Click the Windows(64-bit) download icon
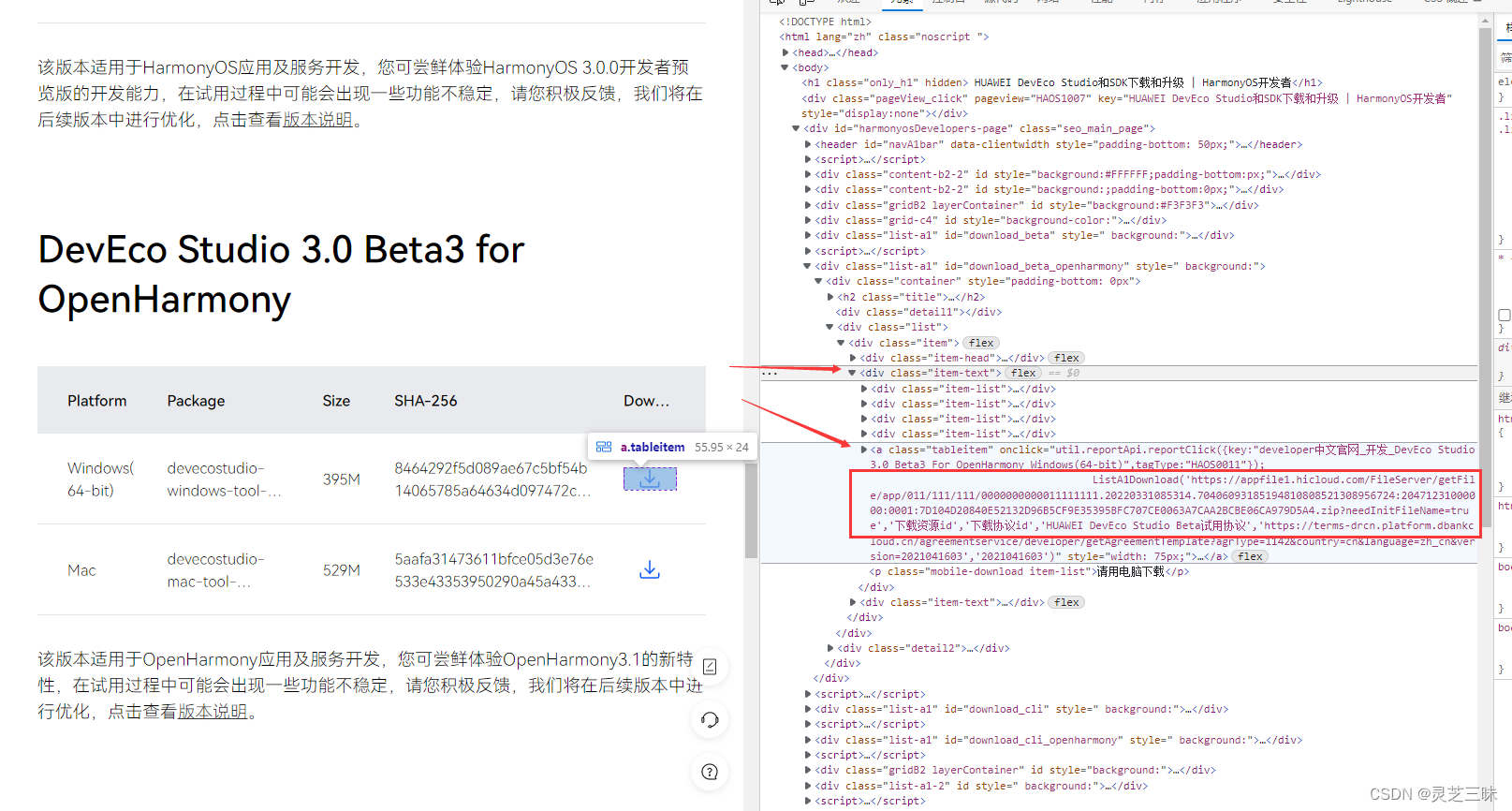 [650, 479]
